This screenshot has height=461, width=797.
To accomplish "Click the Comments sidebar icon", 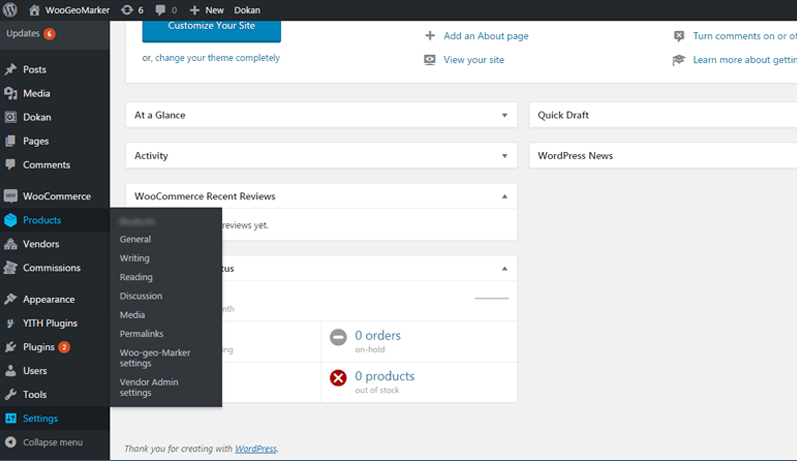I will coord(11,165).
